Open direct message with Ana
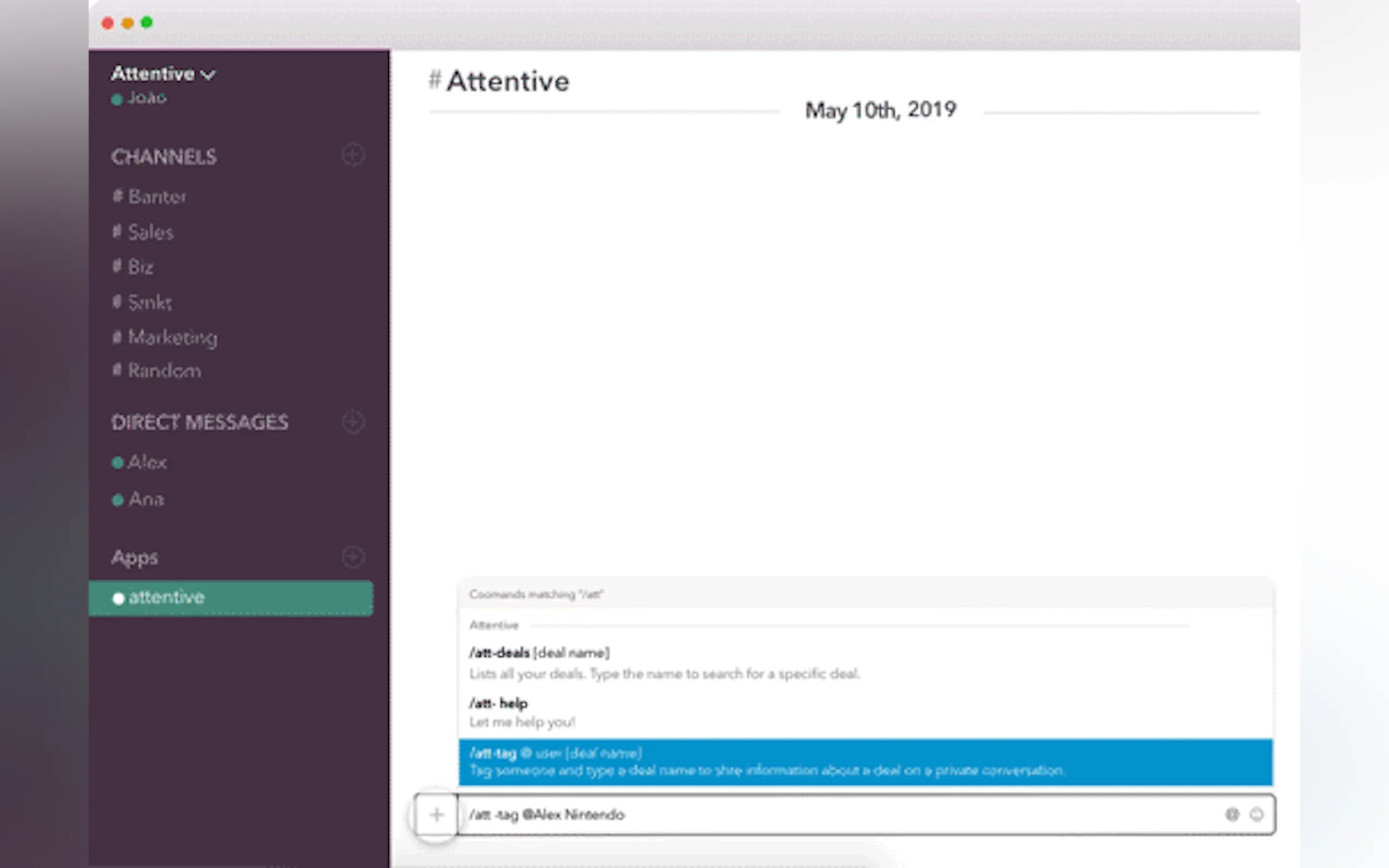The width and height of the screenshot is (1389, 868). pyautogui.click(x=146, y=500)
